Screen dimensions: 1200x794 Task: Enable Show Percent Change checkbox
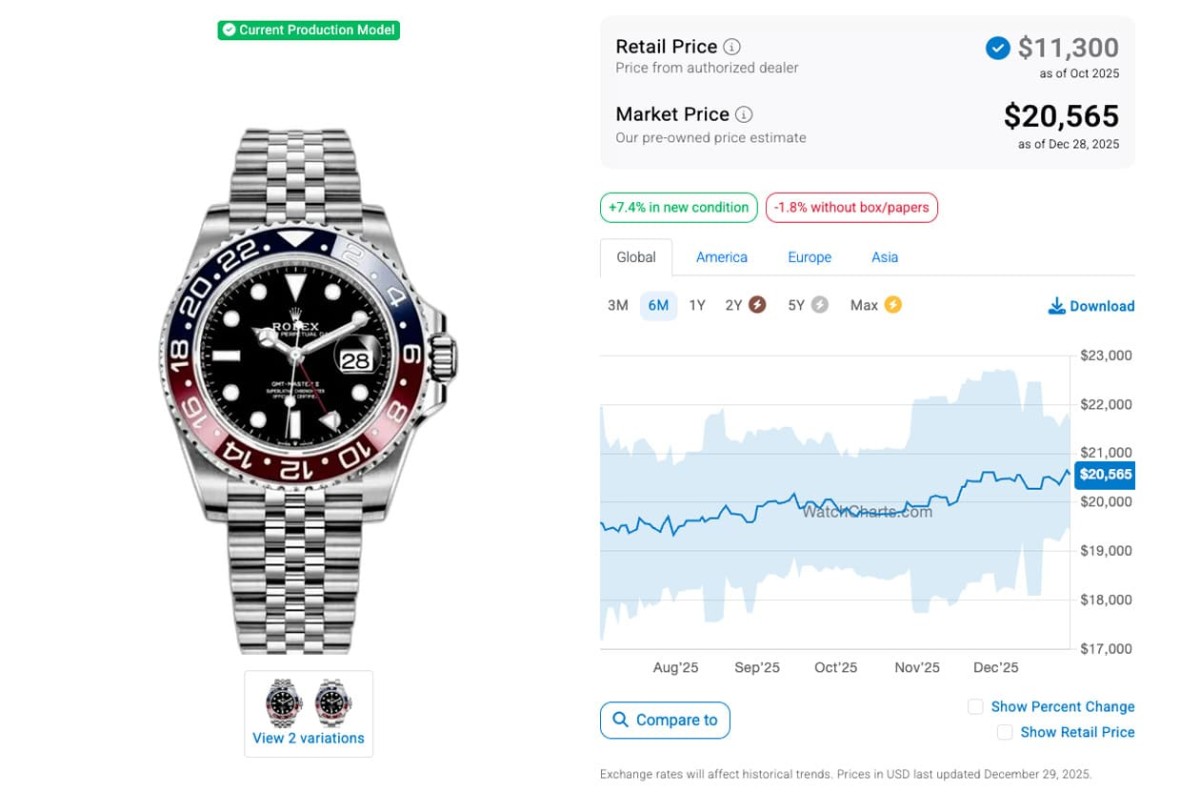975,707
